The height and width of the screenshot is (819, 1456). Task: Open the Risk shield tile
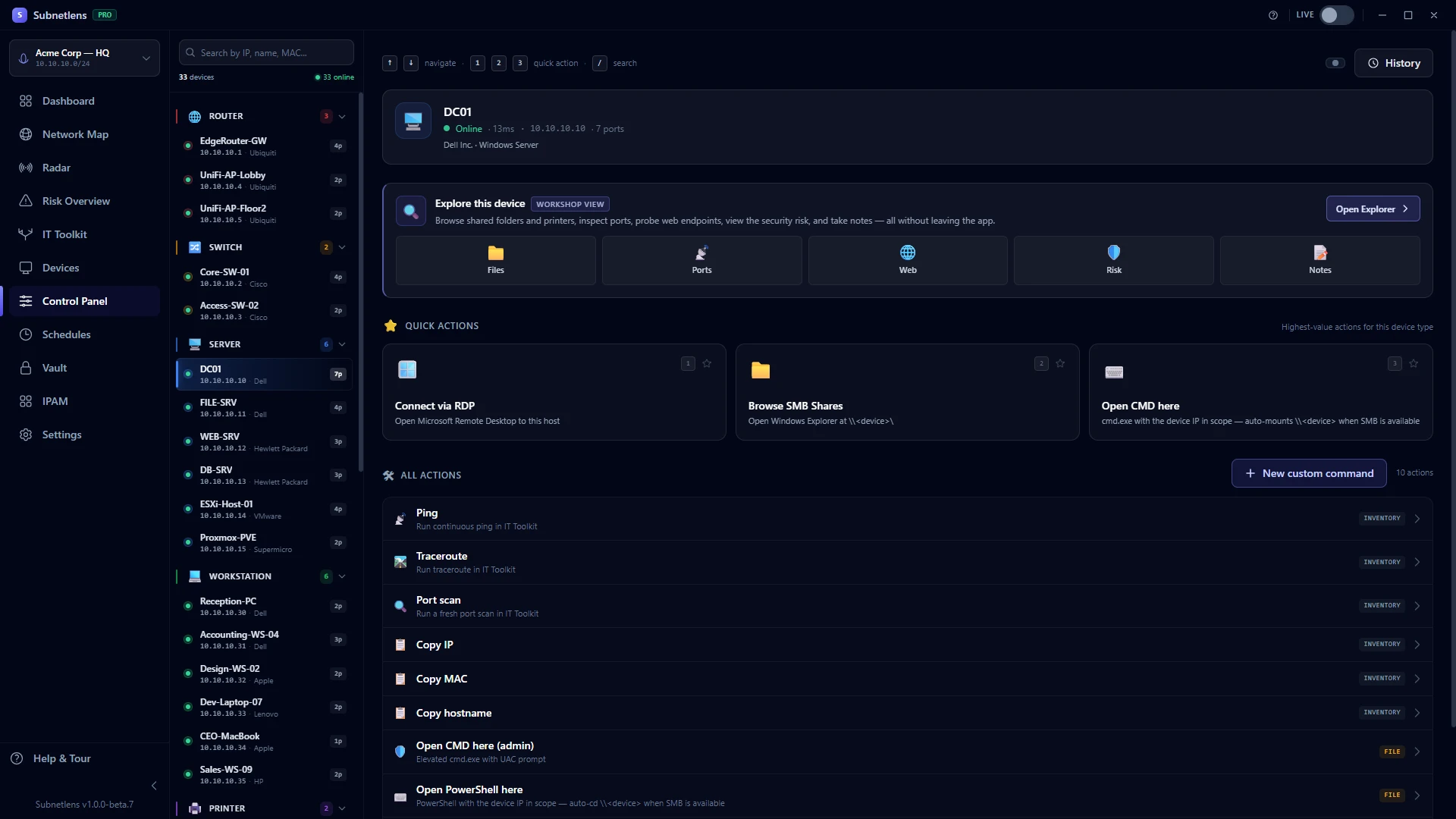click(x=1114, y=260)
